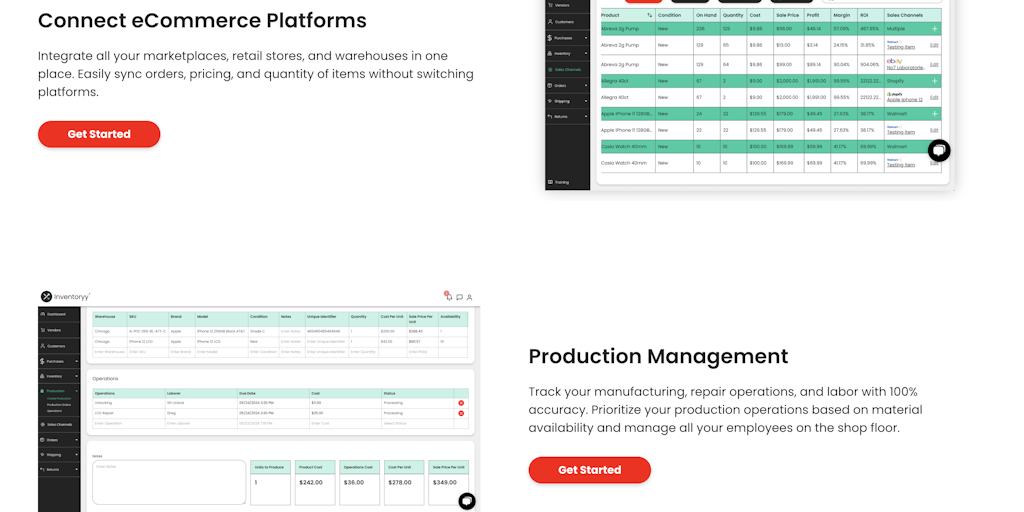
Task: Expand Inventory arrow in the Production screenshot sidebar
Action: 76,376
